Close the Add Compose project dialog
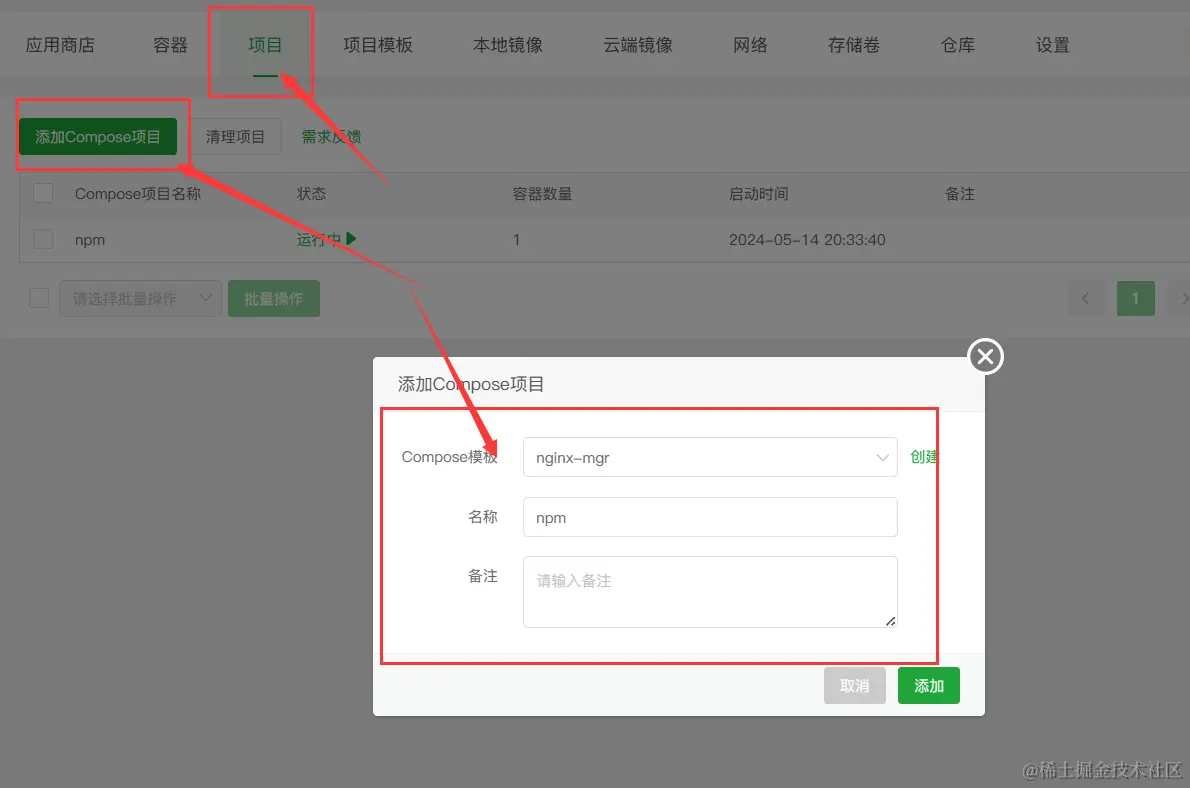 (x=985, y=356)
